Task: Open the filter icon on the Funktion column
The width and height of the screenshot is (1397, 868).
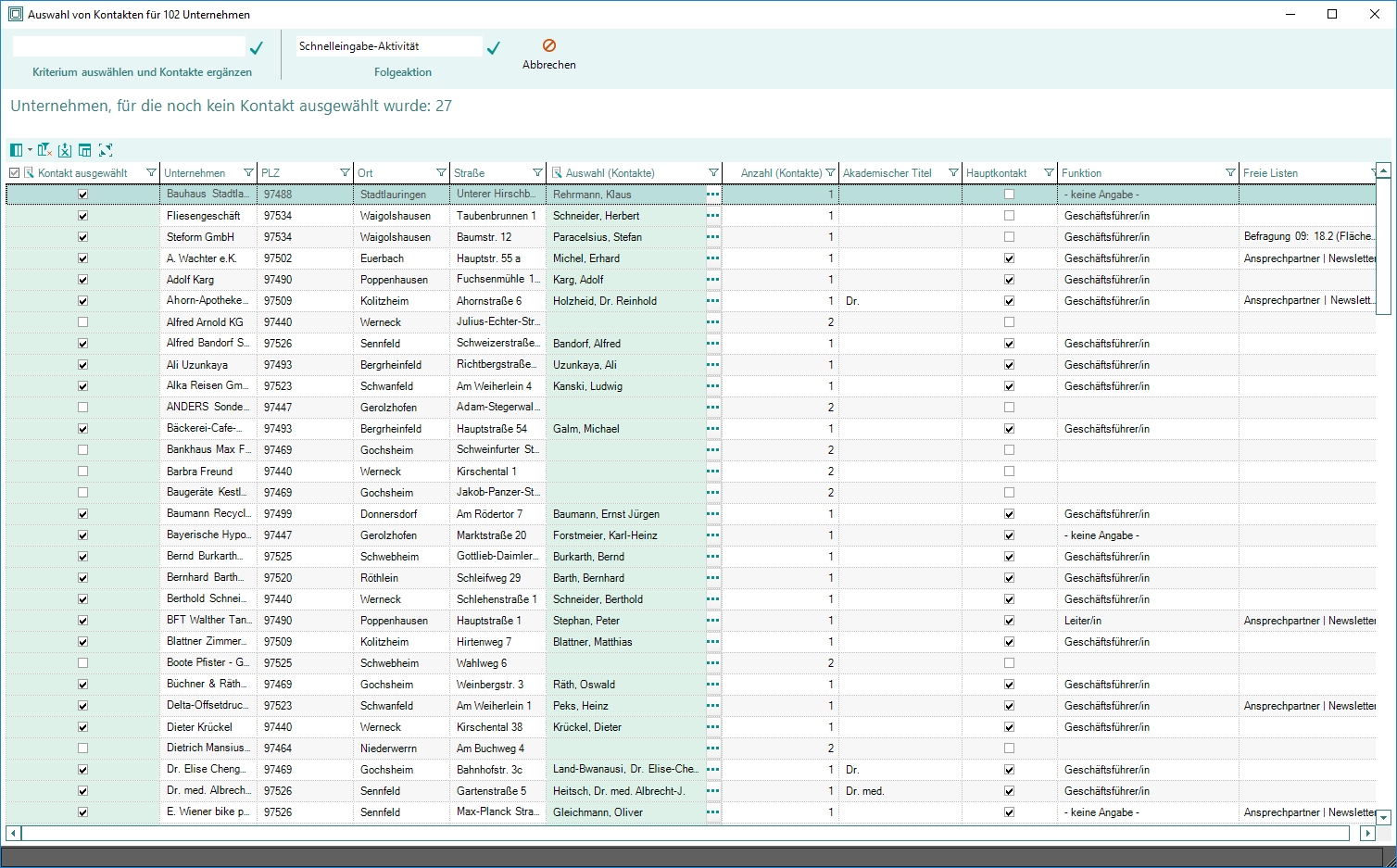Action: (x=1230, y=173)
